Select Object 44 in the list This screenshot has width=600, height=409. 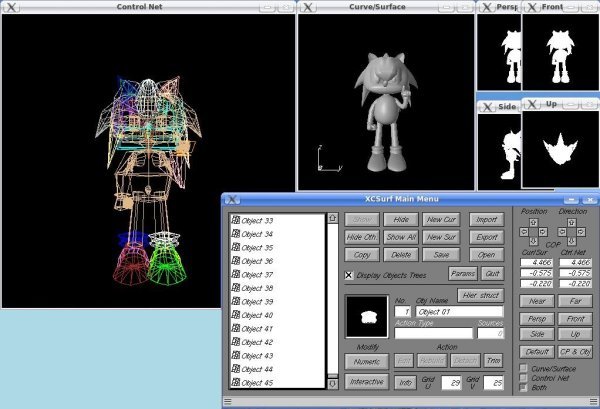(258, 369)
